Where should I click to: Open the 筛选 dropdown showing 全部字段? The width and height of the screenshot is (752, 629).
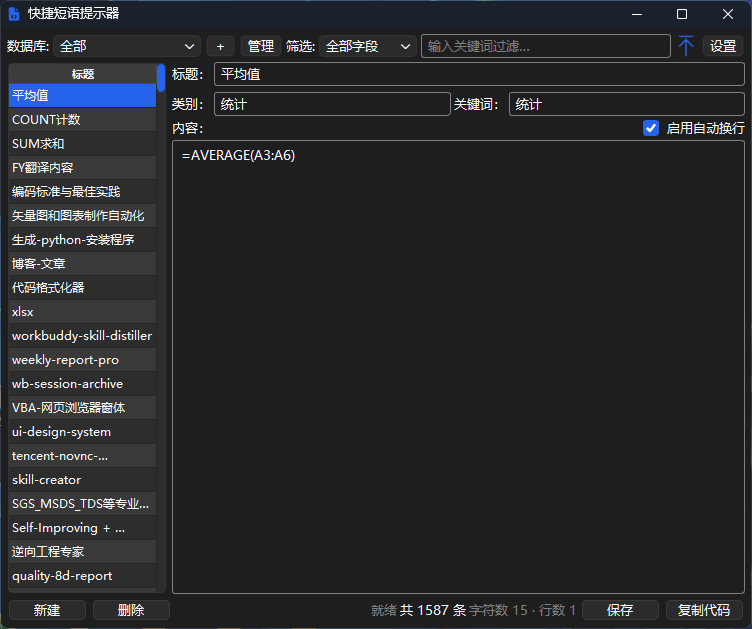click(367, 47)
